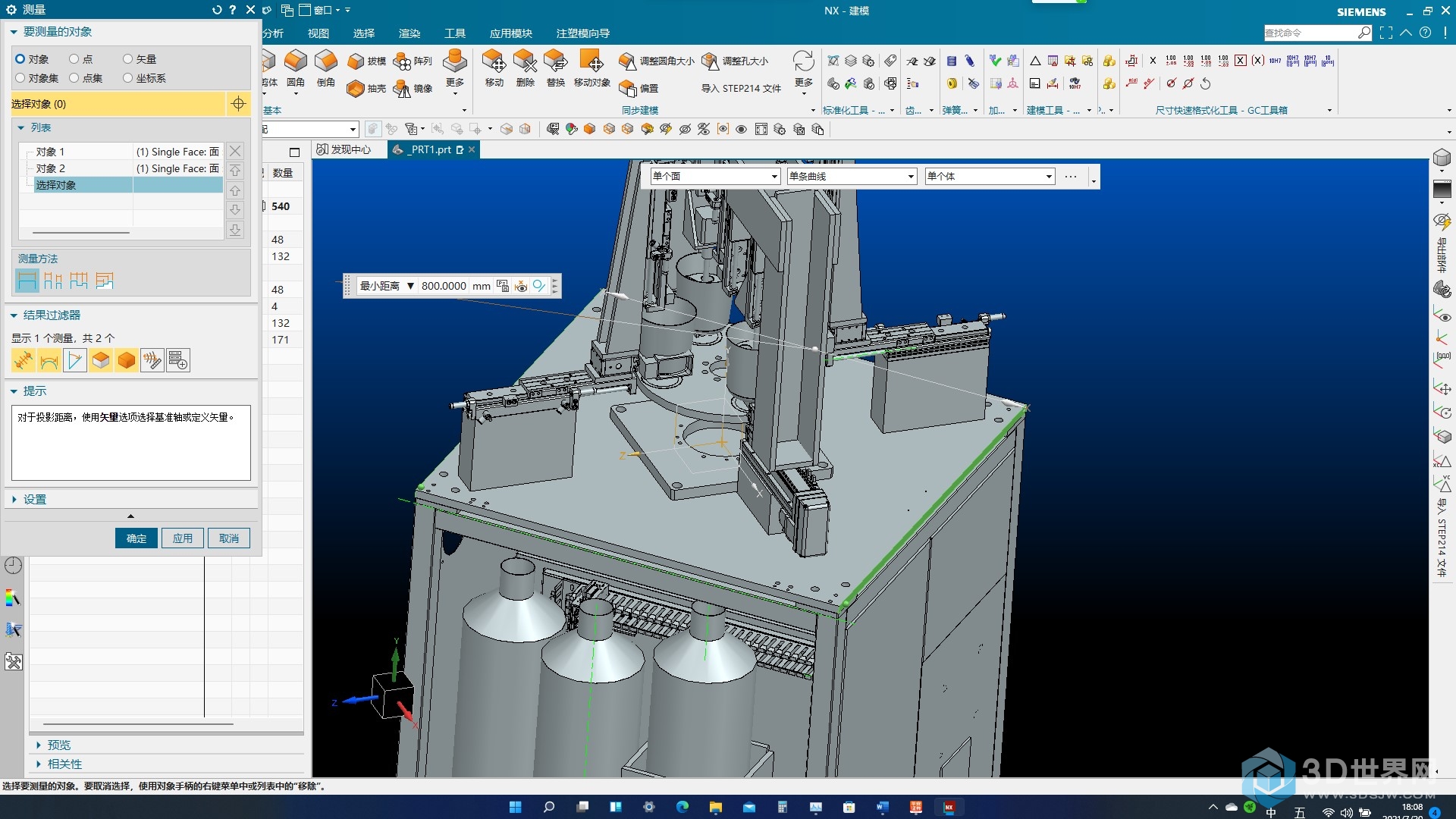Image resolution: width=1456 pixels, height=819 pixels.
Task: Collapse the 要测量的对象 section
Action: coord(14,32)
